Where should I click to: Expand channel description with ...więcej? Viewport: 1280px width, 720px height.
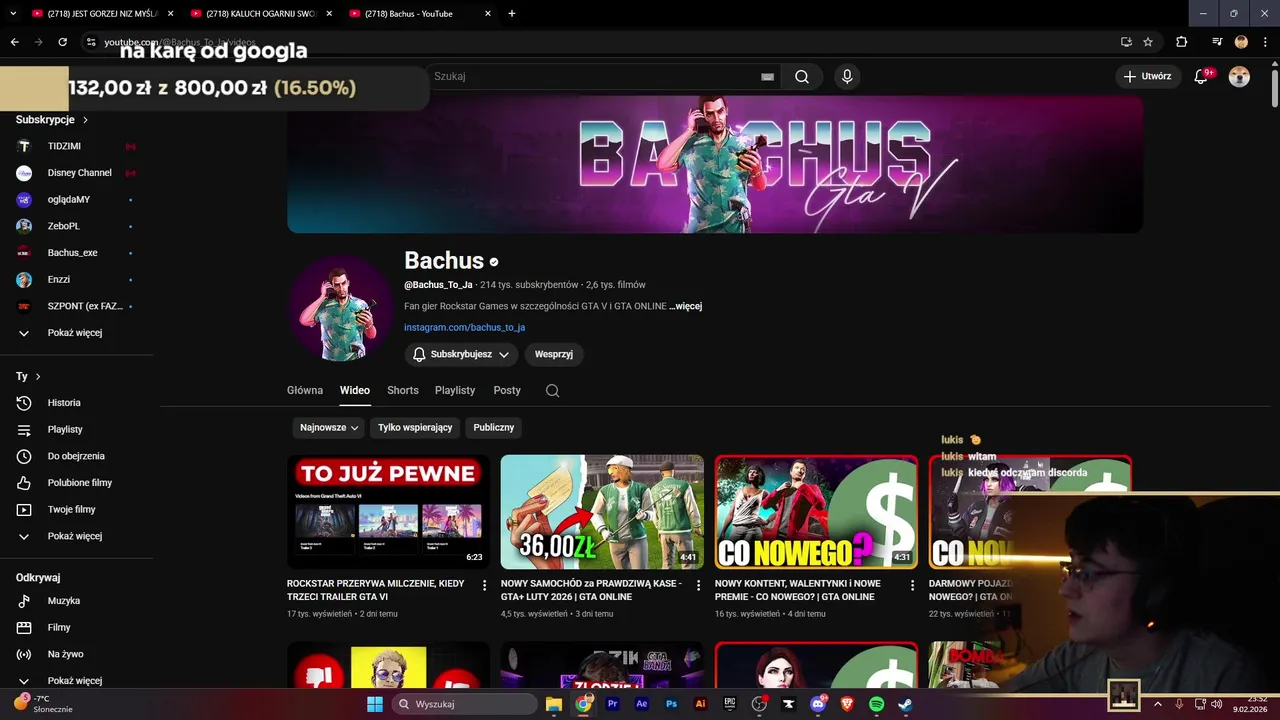(x=686, y=306)
